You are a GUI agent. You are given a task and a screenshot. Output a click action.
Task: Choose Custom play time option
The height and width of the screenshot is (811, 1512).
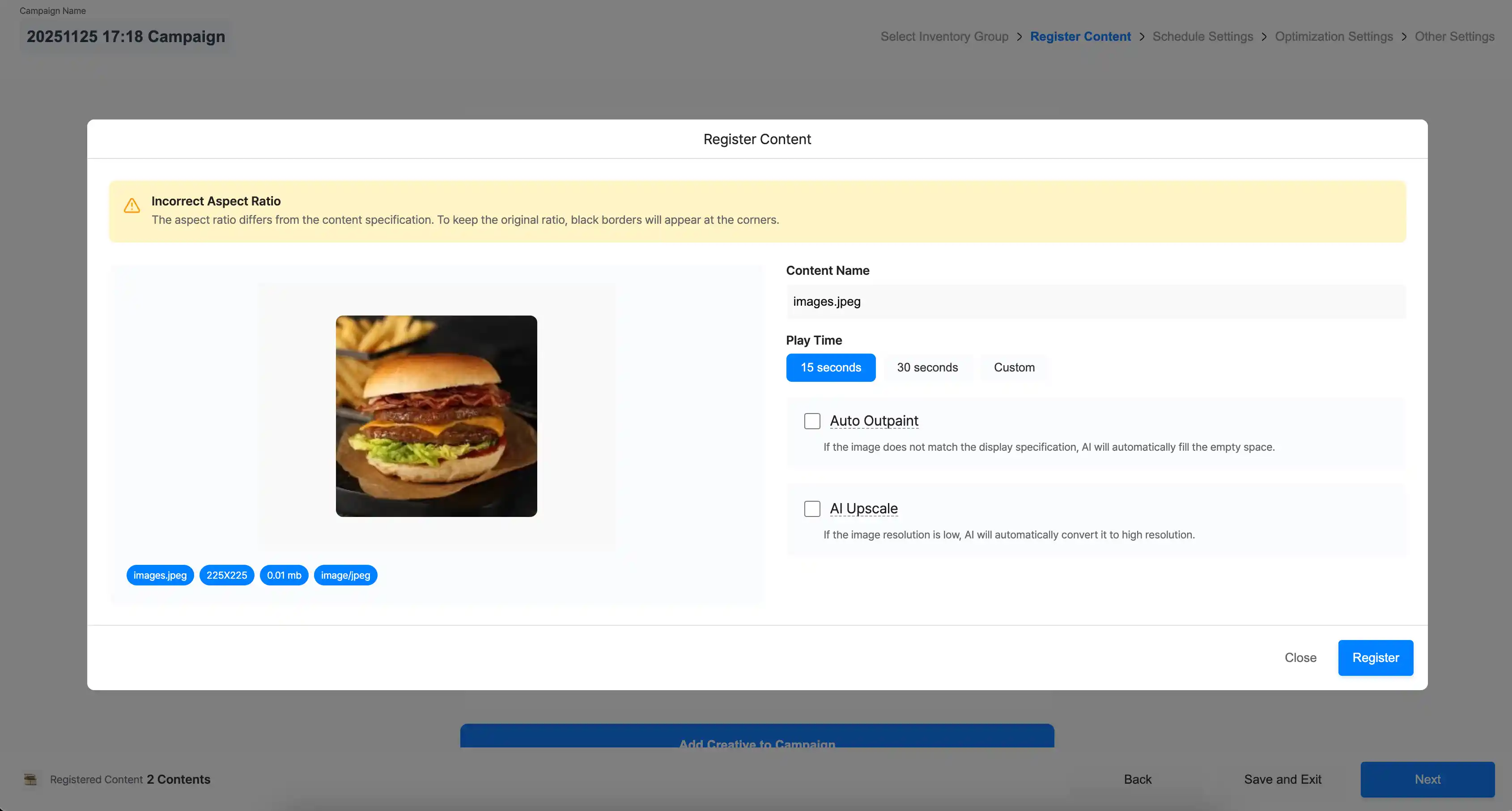click(1014, 367)
